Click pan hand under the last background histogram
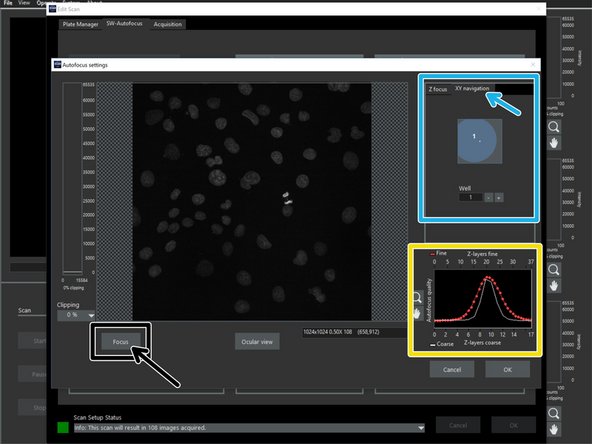This screenshot has width=592, height=444. click(x=554, y=429)
